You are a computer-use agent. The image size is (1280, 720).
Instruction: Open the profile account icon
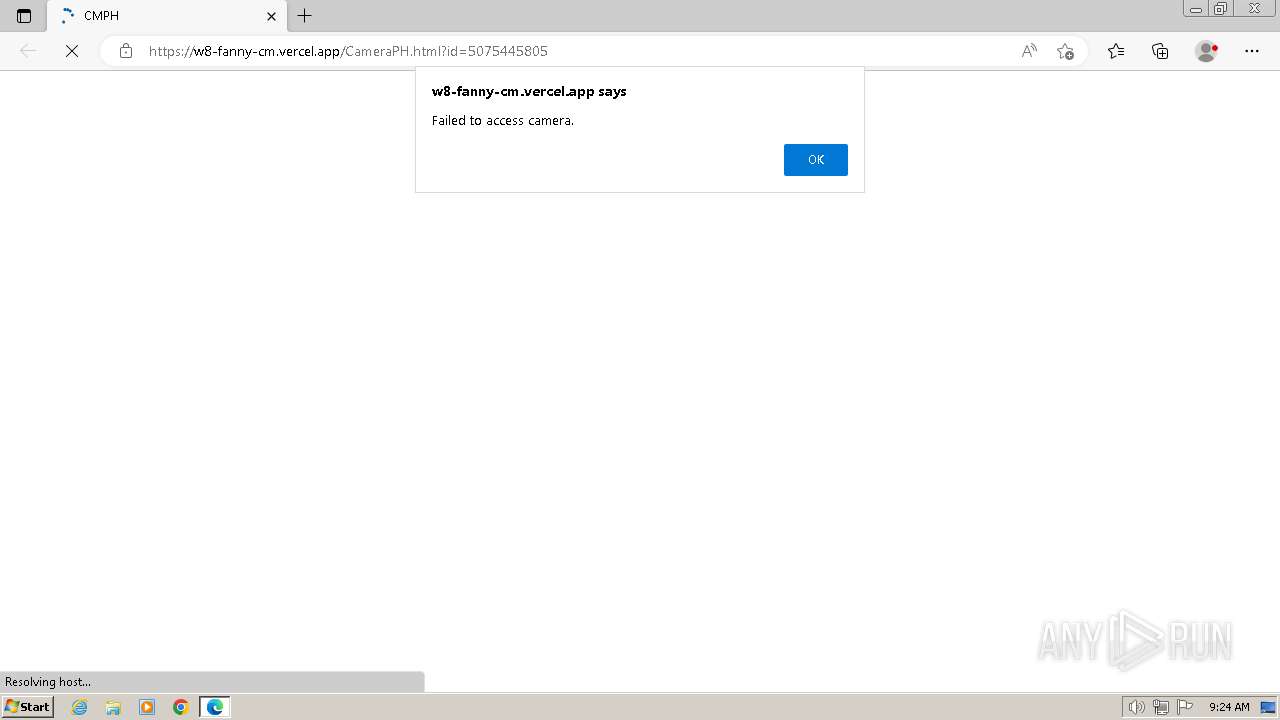pos(1206,51)
